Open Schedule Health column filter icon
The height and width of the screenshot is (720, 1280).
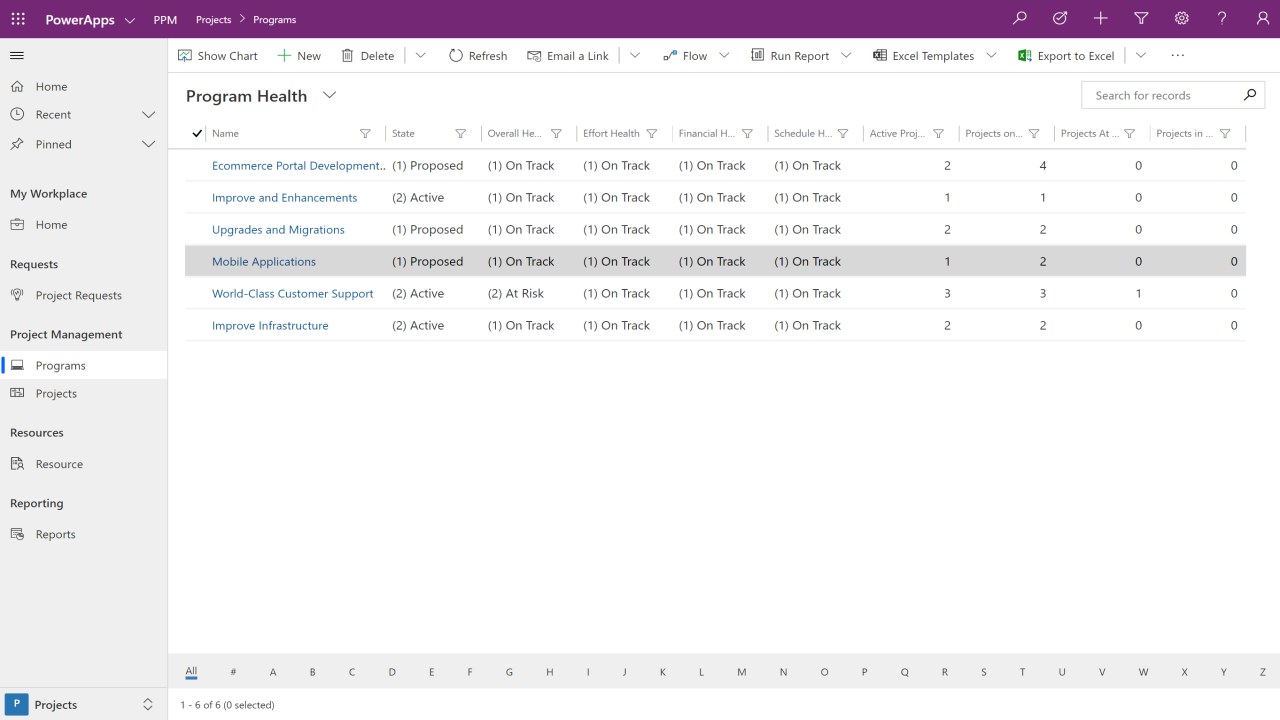pos(843,133)
